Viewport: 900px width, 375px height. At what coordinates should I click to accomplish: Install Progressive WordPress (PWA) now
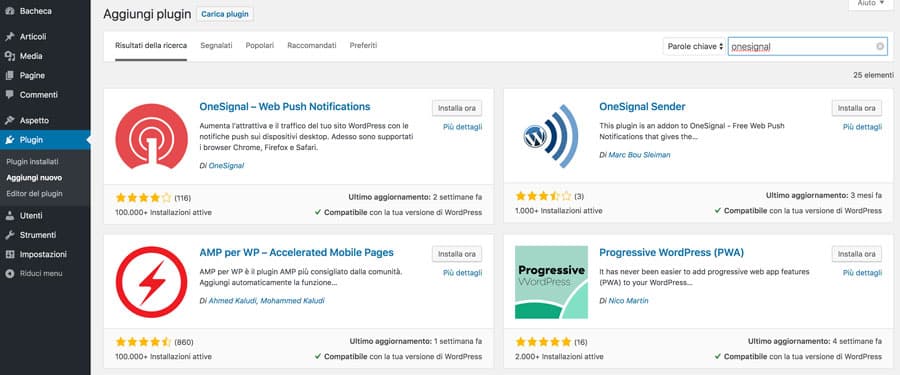tap(857, 254)
